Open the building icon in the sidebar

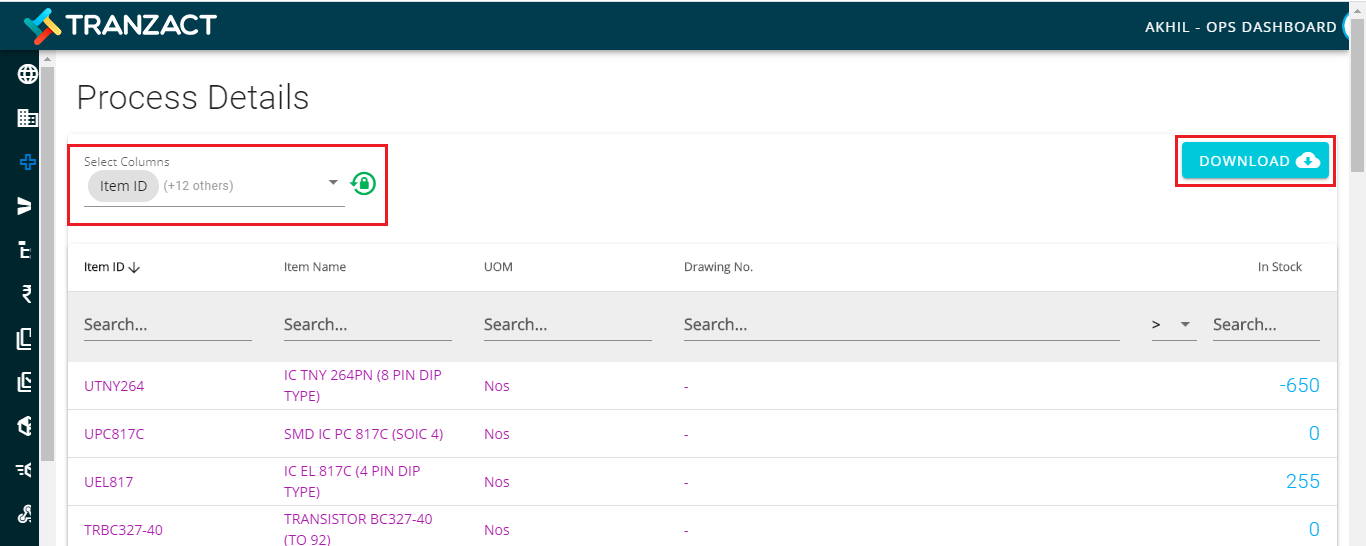27,118
